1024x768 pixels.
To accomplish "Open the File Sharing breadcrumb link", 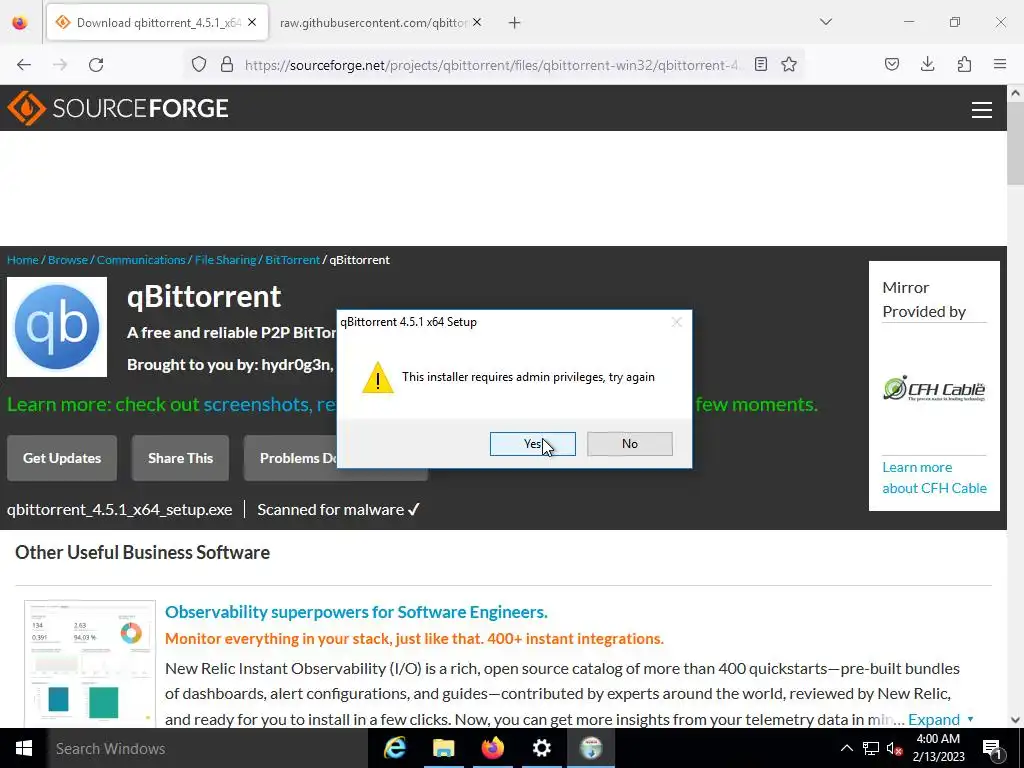I will coord(225,260).
